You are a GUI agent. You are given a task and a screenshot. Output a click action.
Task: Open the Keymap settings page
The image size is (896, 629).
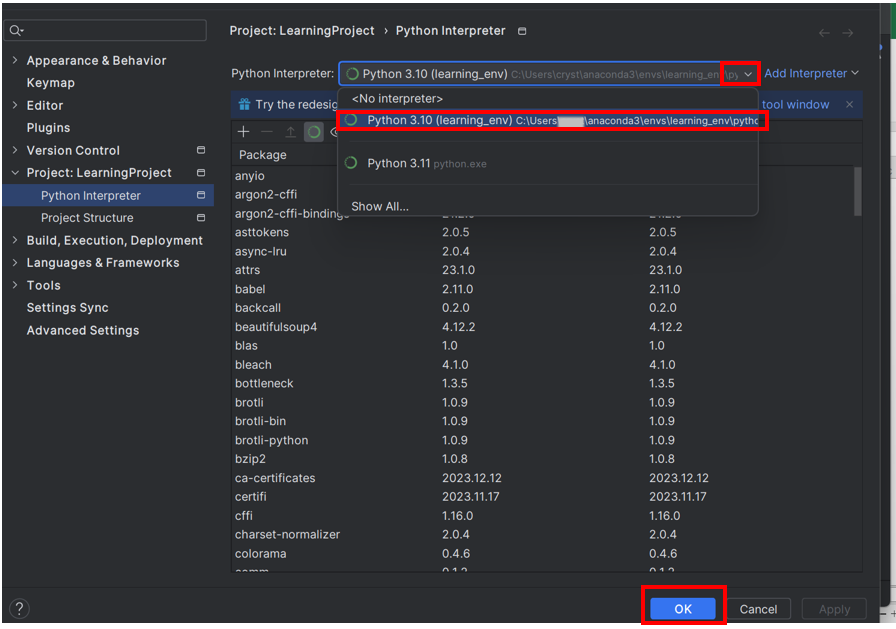tap(50, 83)
